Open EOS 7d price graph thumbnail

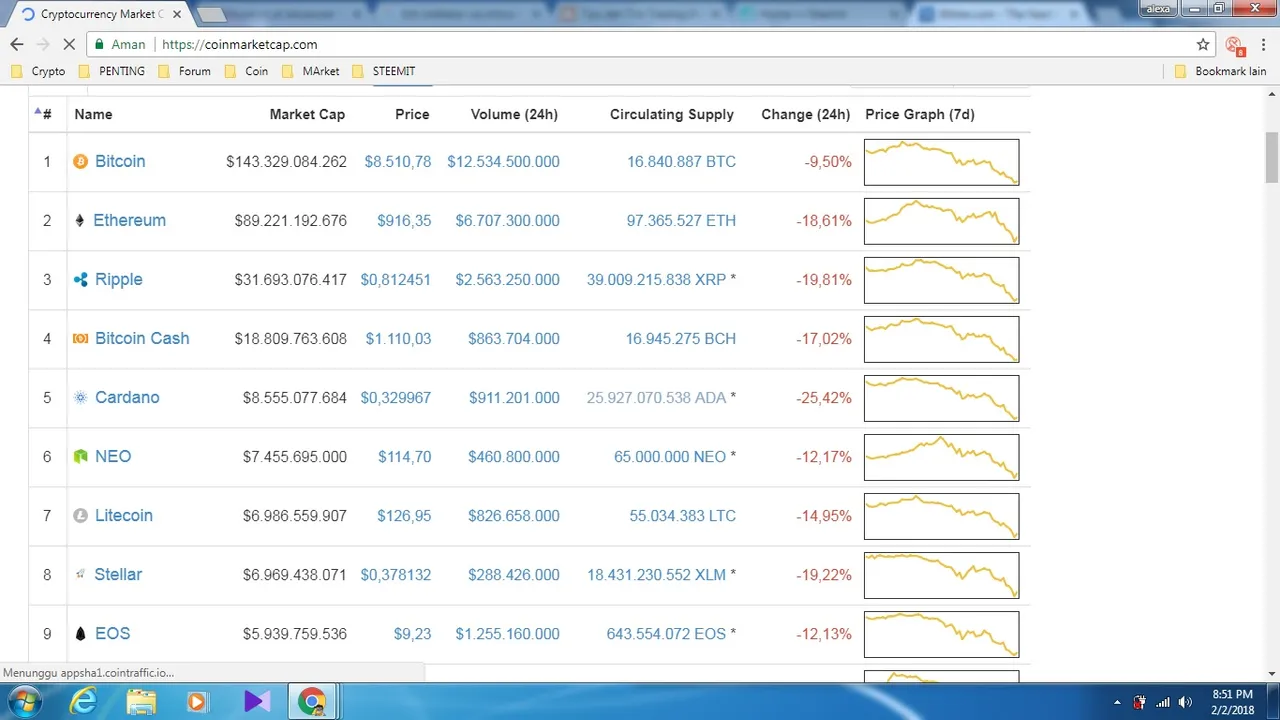pyautogui.click(x=941, y=634)
